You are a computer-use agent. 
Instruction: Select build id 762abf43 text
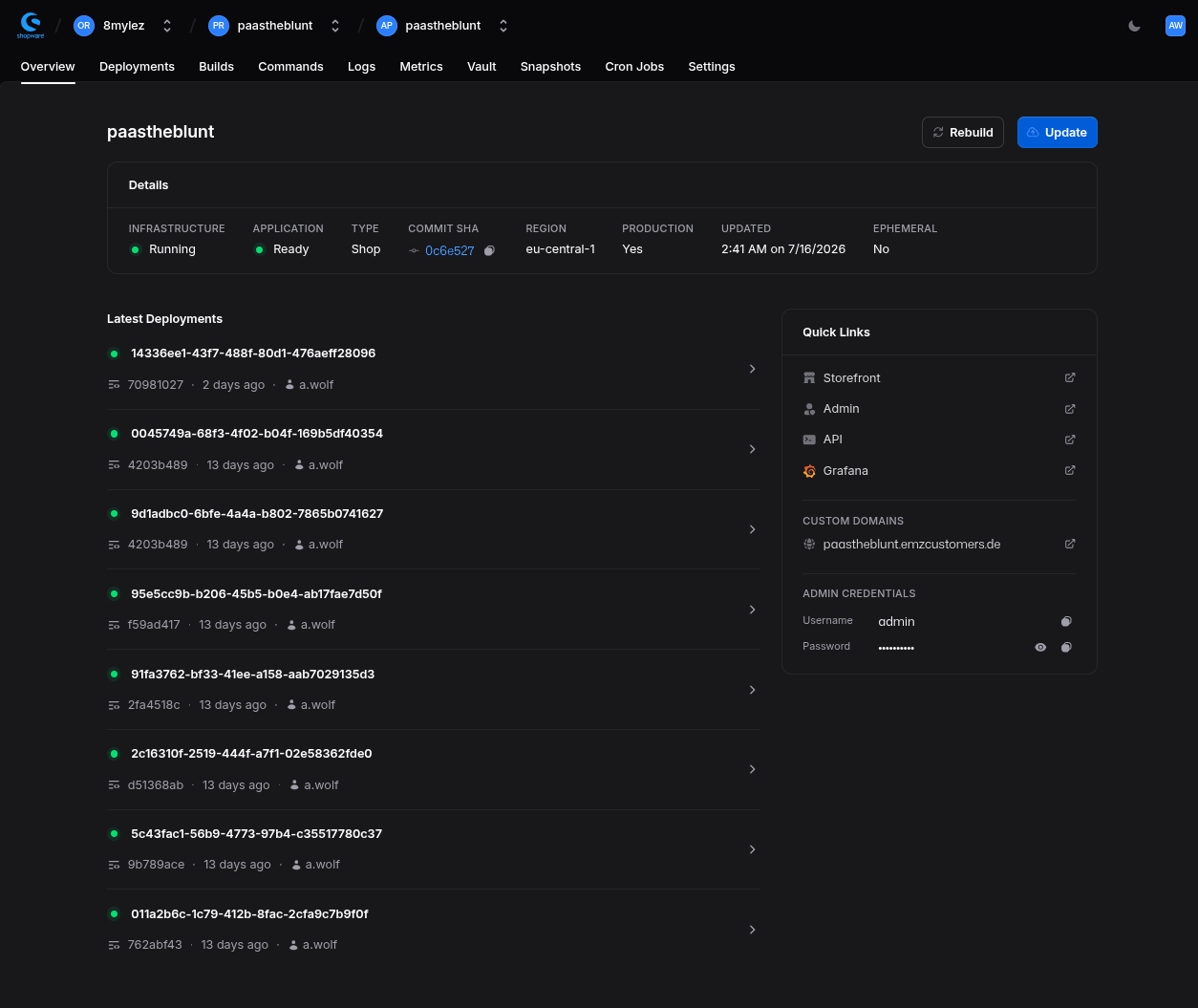(155, 945)
